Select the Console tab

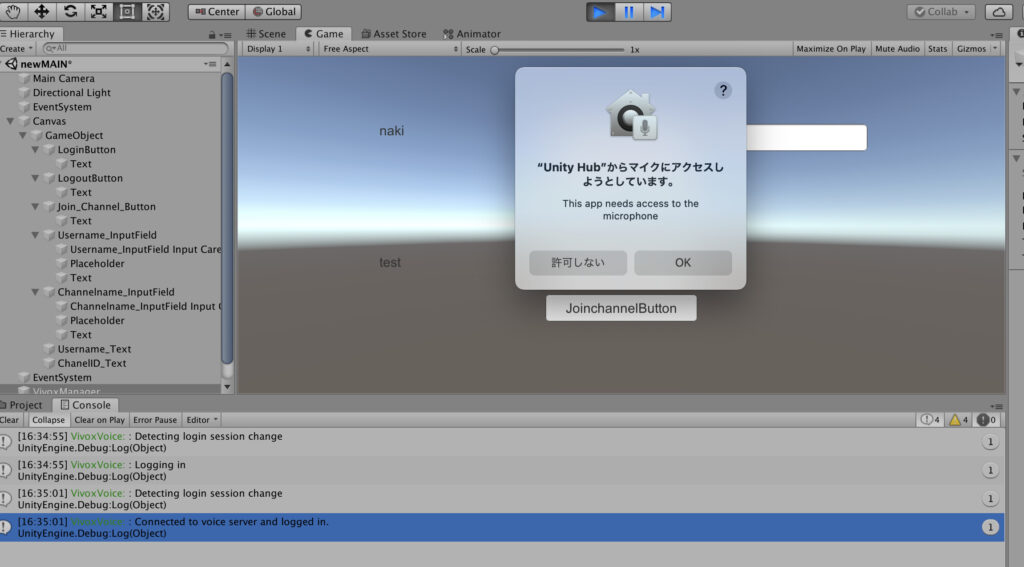[x=86, y=405]
